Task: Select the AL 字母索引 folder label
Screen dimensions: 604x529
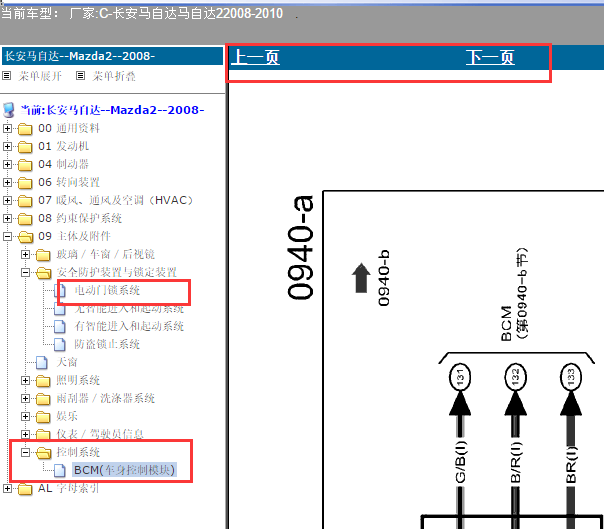Action: click(x=69, y=489)
